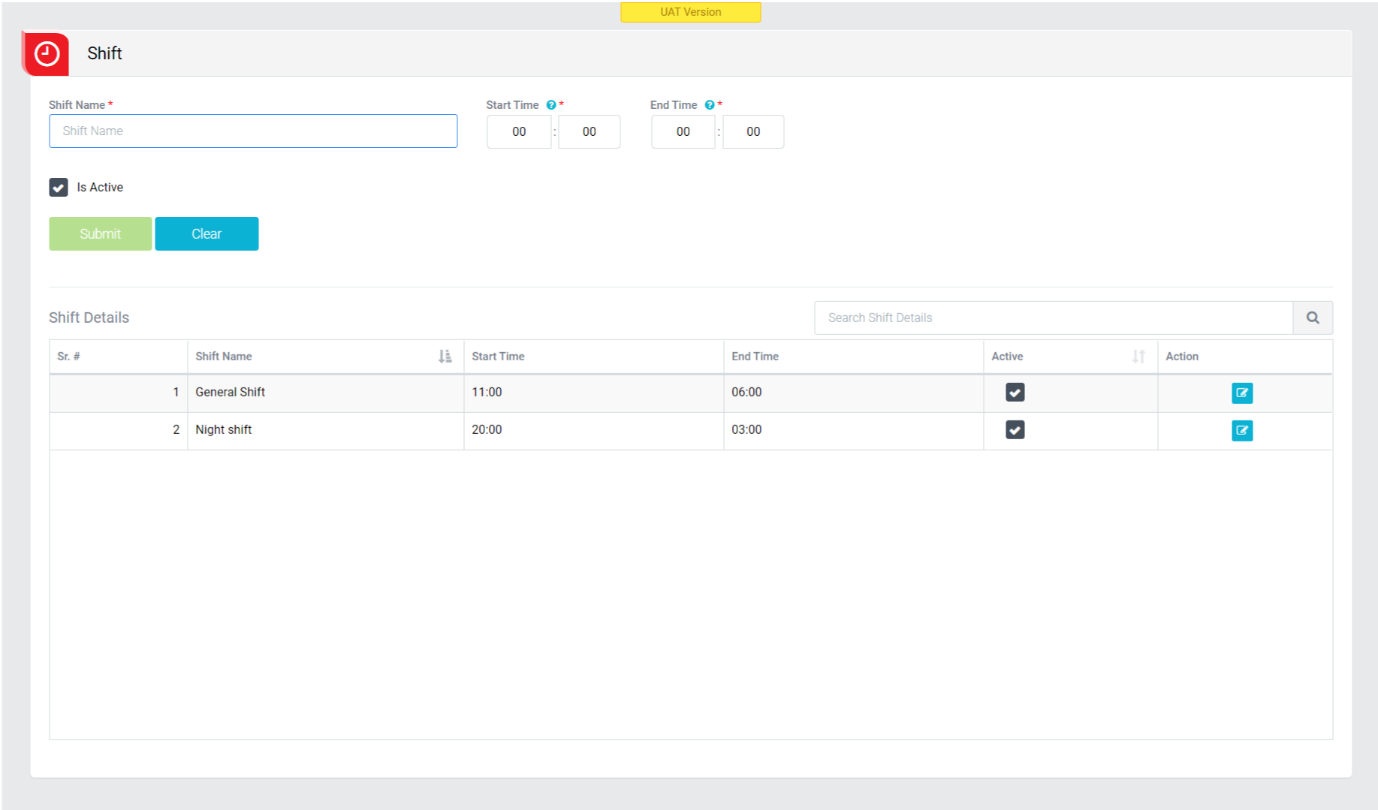1378x810 pixels.
Task: Click the 11:00 start time cell
Action: pyautogui.click(x=594, y=393)
